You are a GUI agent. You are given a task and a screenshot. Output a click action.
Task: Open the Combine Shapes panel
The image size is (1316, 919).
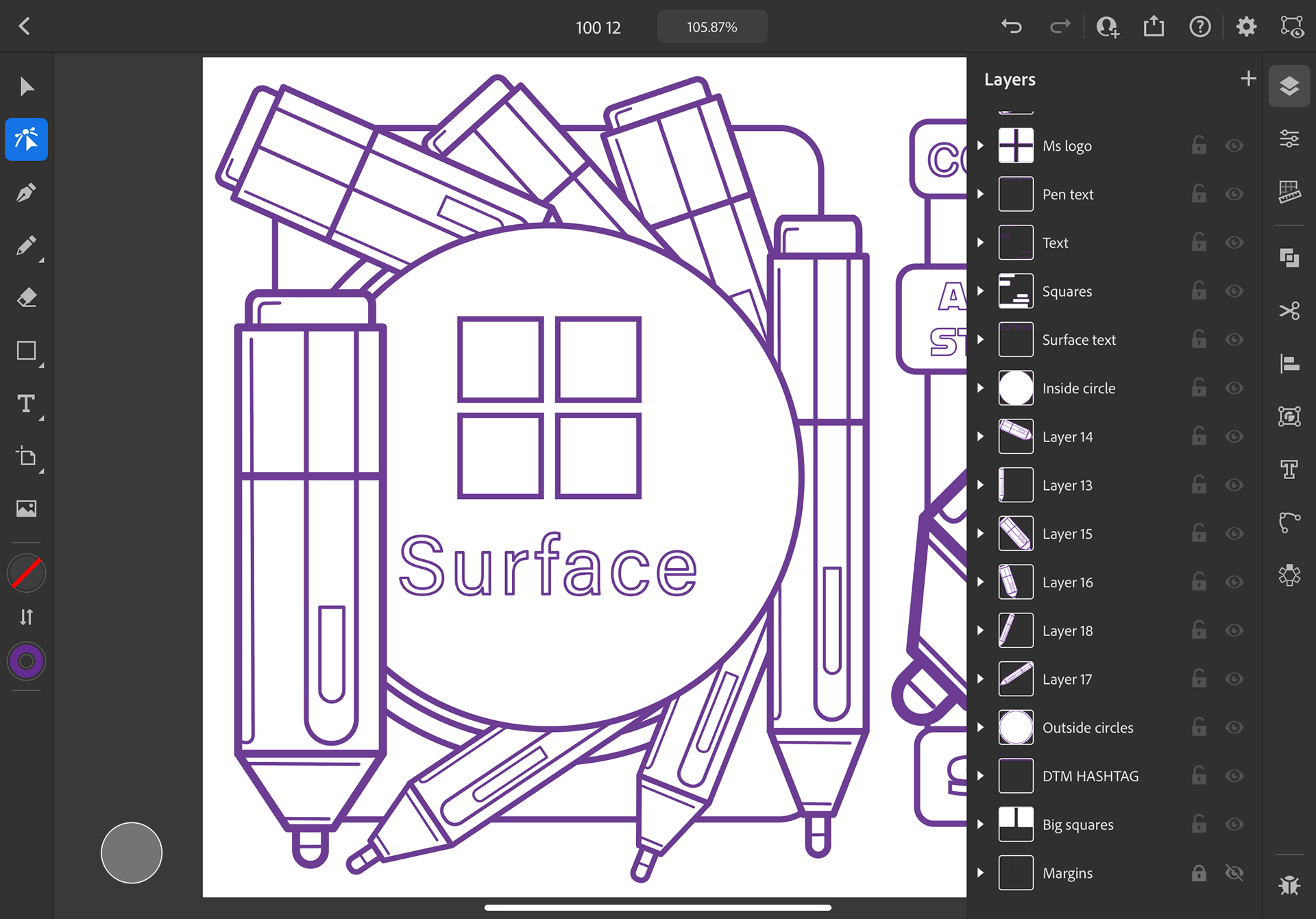point(1289,258)
